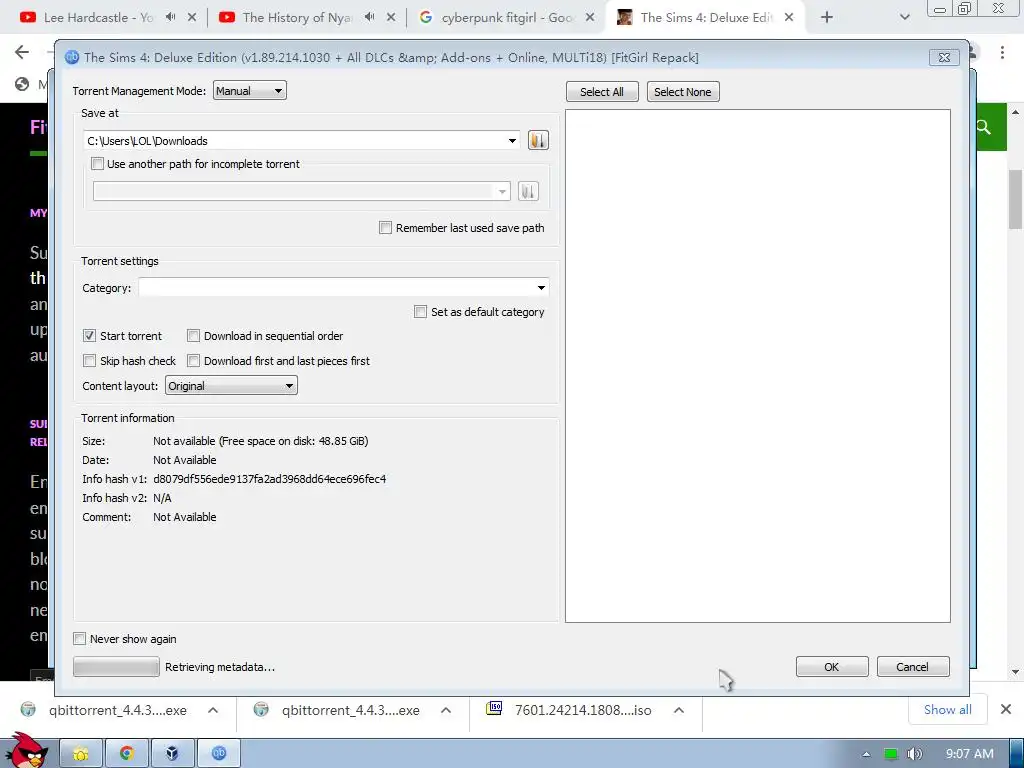This screenshot has width=1024, height=768.
Task: Check Download first and last pieces first
Action: 193,360
